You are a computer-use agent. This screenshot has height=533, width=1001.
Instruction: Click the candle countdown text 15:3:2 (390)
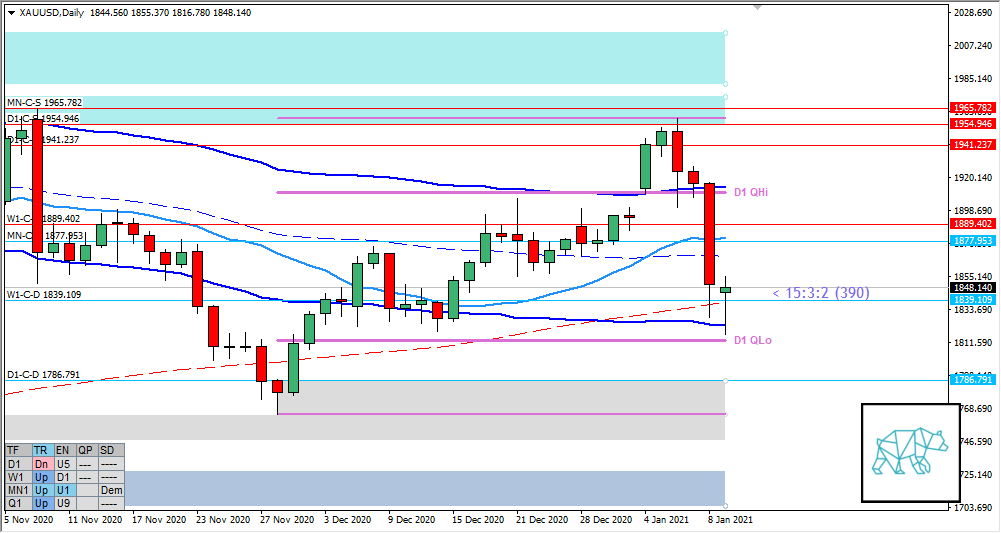[820, 293]
